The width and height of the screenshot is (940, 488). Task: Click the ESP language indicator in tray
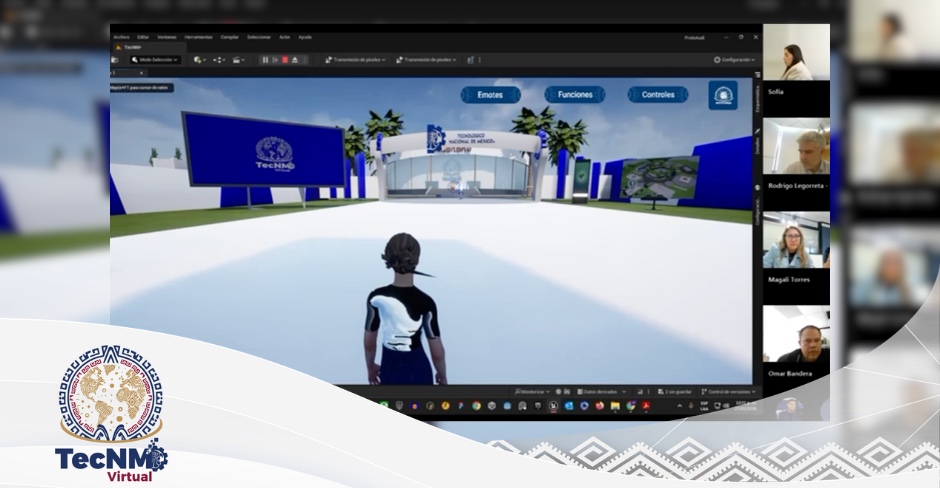coord(704,406)
